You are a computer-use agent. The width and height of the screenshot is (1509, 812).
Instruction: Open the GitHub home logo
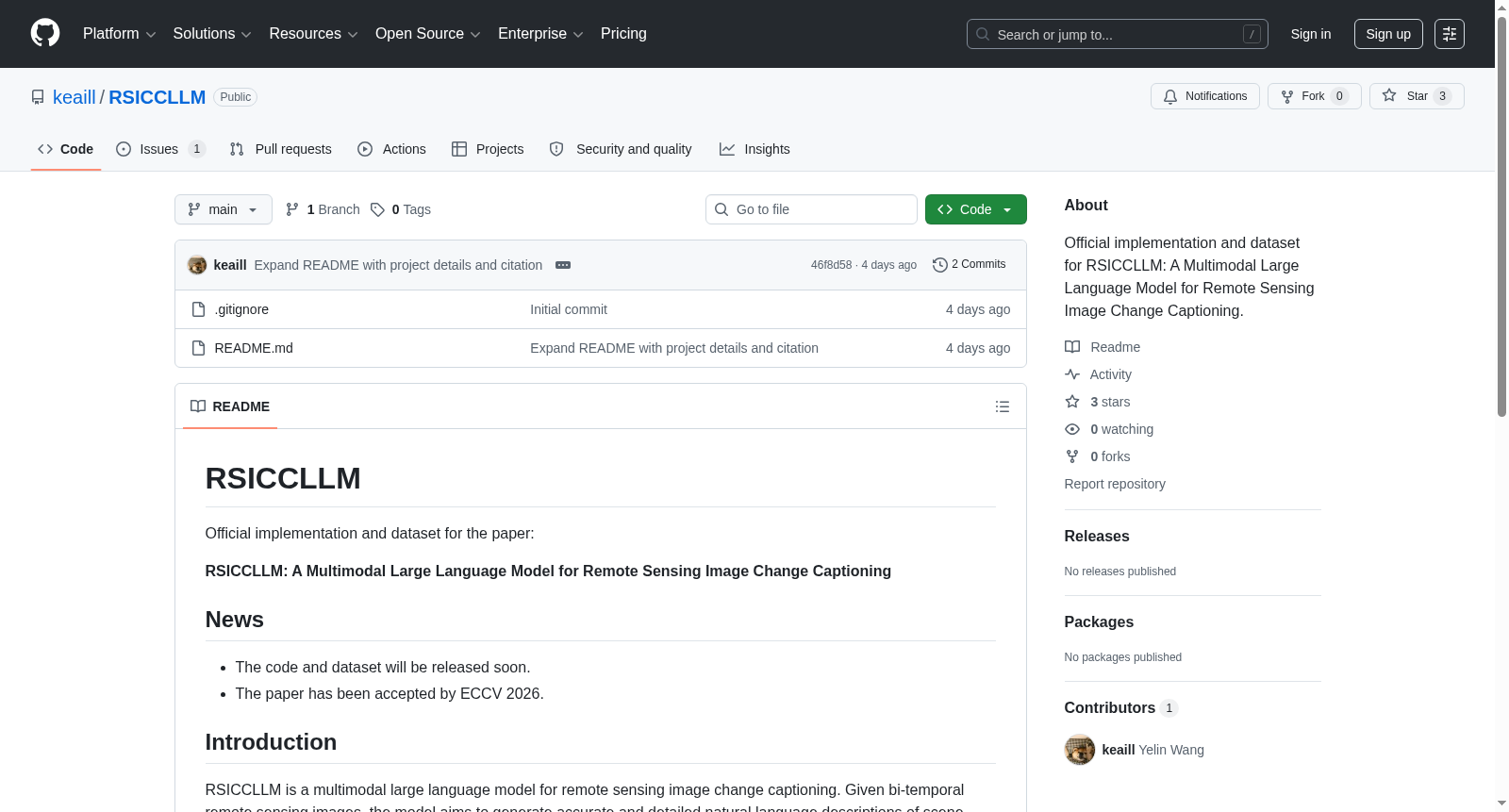(45, 33)
